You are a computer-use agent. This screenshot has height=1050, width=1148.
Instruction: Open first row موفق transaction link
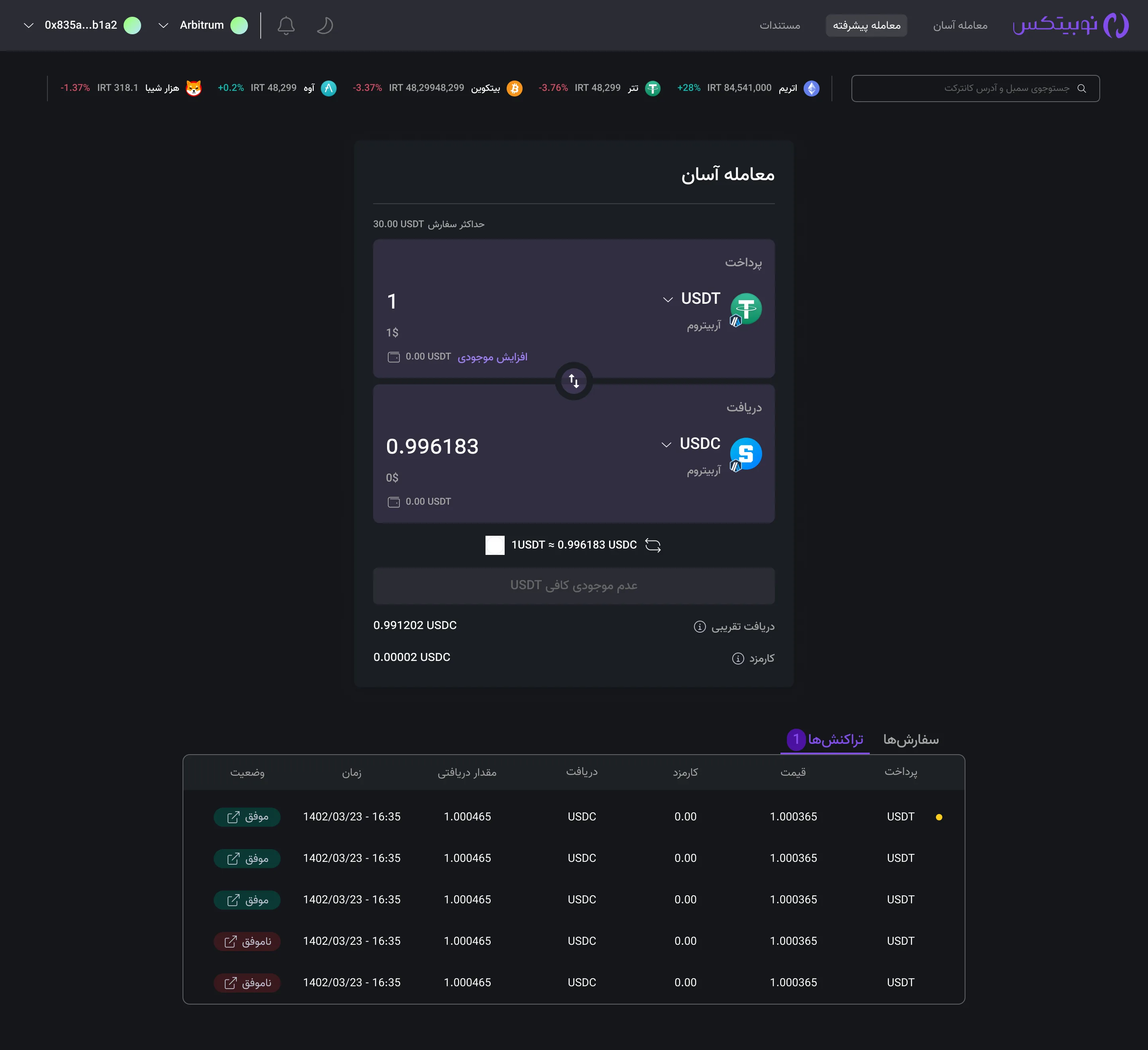(247, 817)
